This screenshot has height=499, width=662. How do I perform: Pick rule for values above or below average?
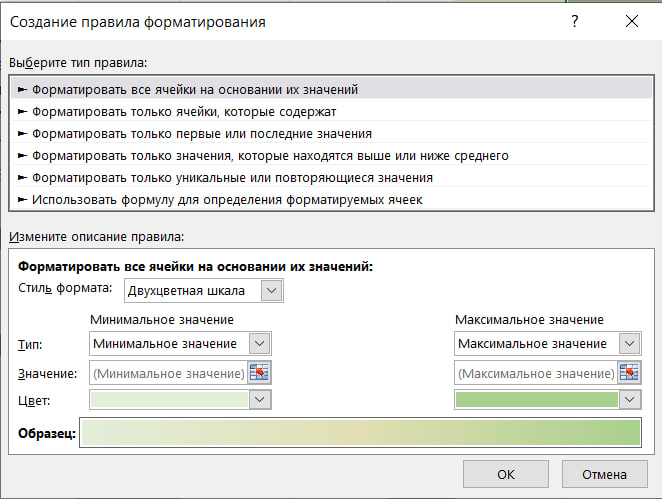270,155
